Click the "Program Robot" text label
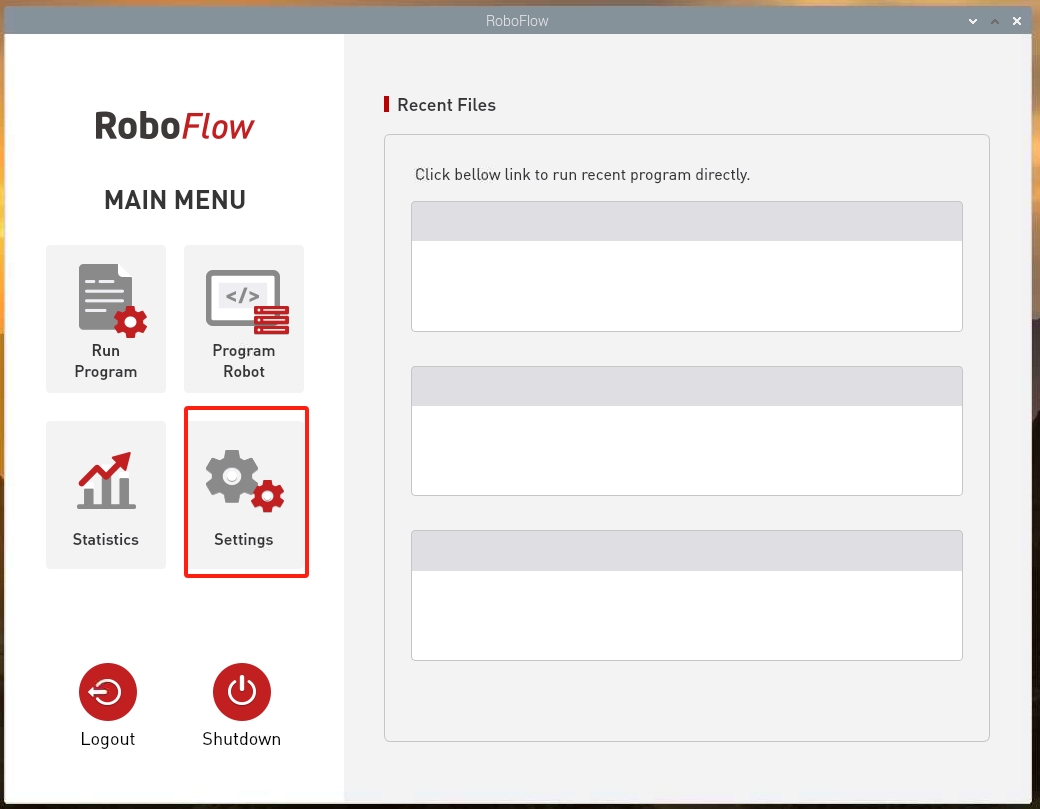This screenshot has width=1040, height=809. [x=243, y=361]
